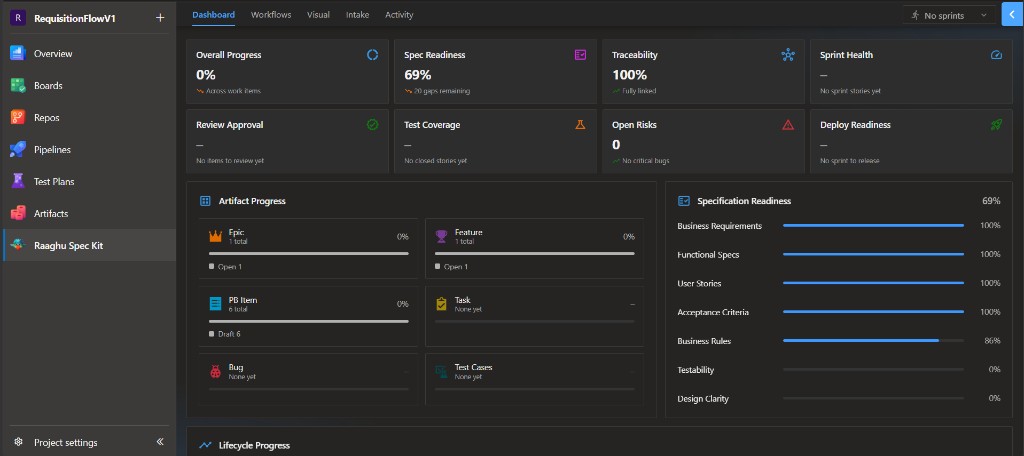Open the No sprints dropdown
The height and width of the screenshot is (456, 1024).
pyautogui.click(x=950, y=15)
